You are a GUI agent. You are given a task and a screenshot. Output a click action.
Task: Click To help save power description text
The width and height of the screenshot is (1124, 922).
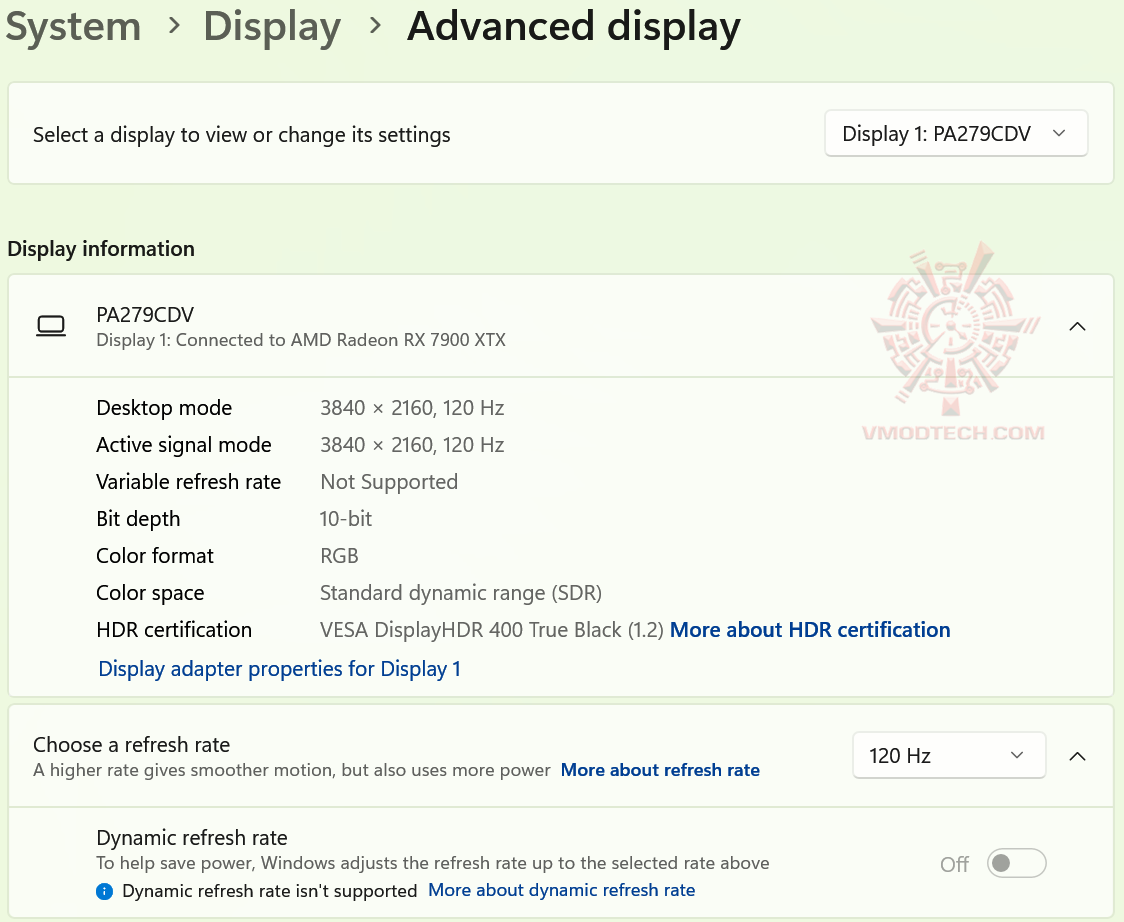tap(432, 862)
